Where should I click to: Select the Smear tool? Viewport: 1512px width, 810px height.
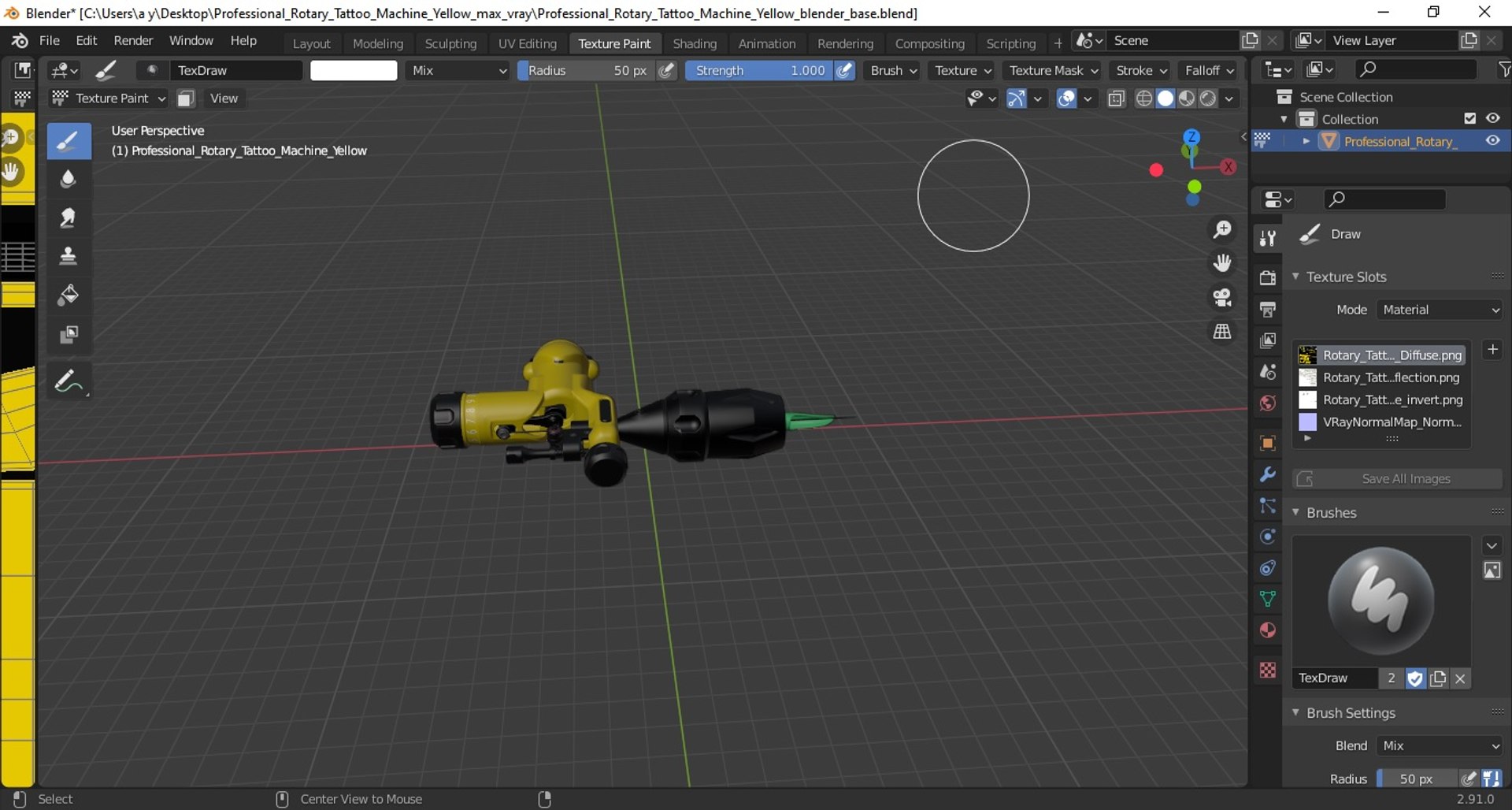(x=69, y=217)
